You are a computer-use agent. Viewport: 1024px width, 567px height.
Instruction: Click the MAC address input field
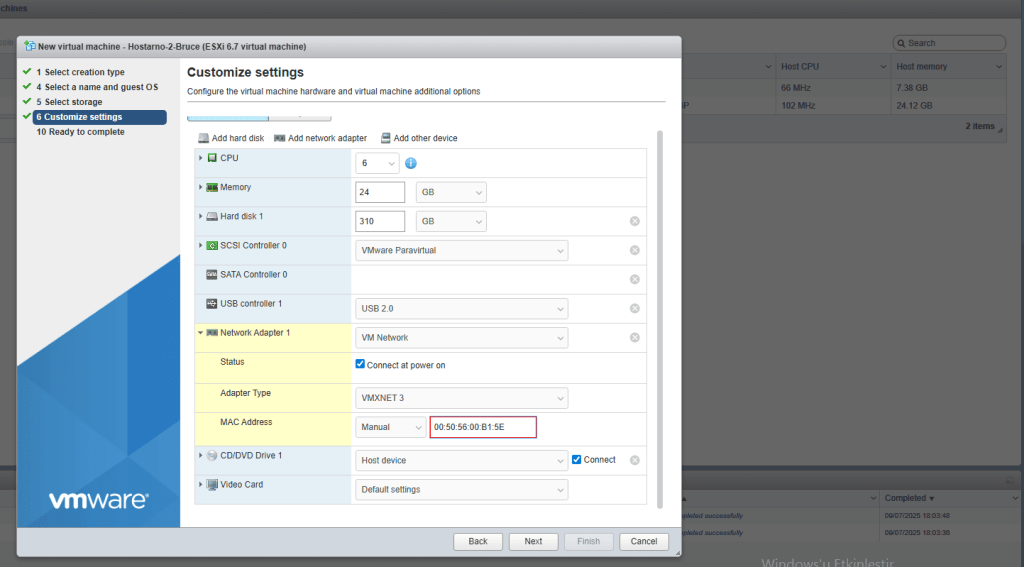(x=483, y=427)
